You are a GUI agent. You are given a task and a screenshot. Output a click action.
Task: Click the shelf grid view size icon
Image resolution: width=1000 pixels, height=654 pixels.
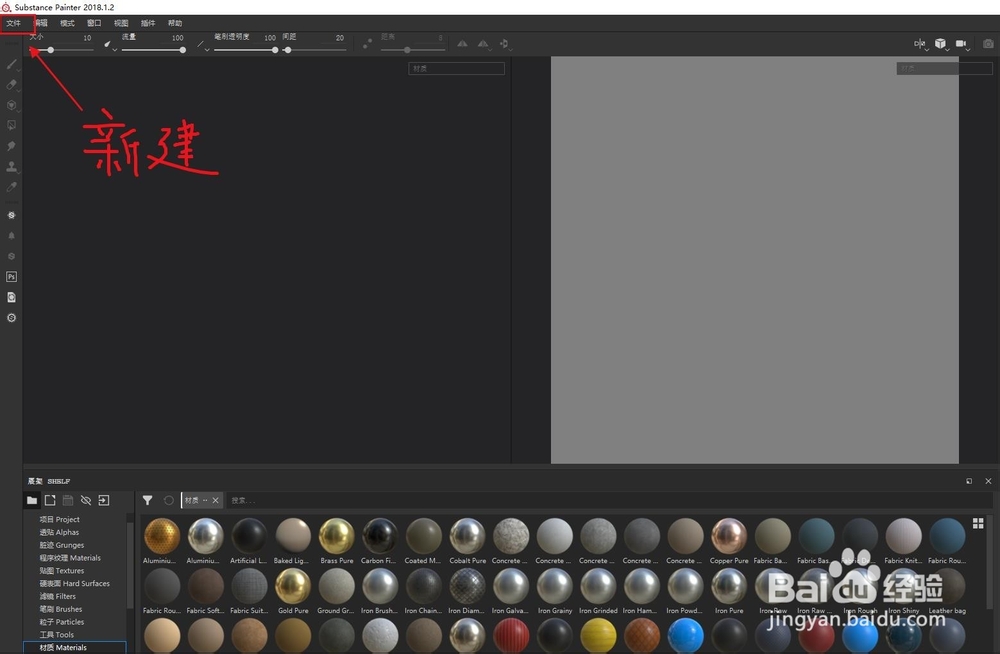[x=978, y=523]
